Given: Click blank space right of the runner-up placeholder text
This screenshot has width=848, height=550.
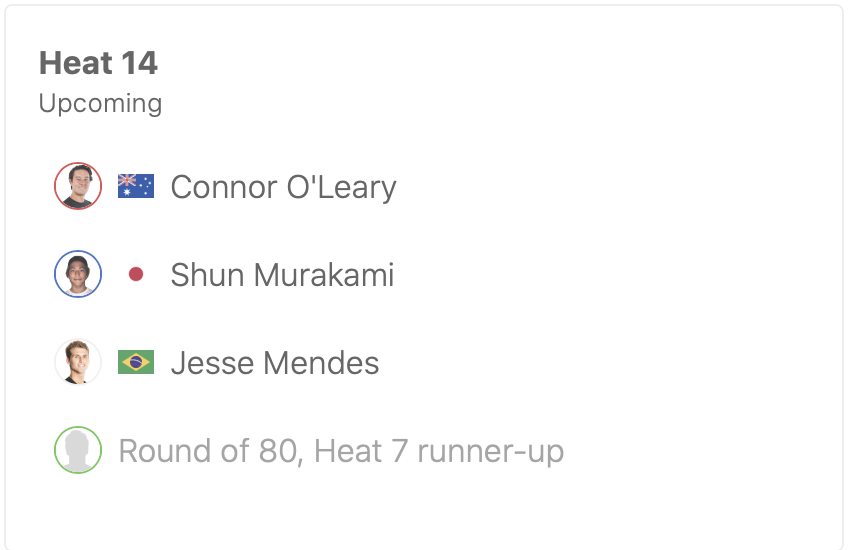Looking at the screenshot, I should 700,451.
